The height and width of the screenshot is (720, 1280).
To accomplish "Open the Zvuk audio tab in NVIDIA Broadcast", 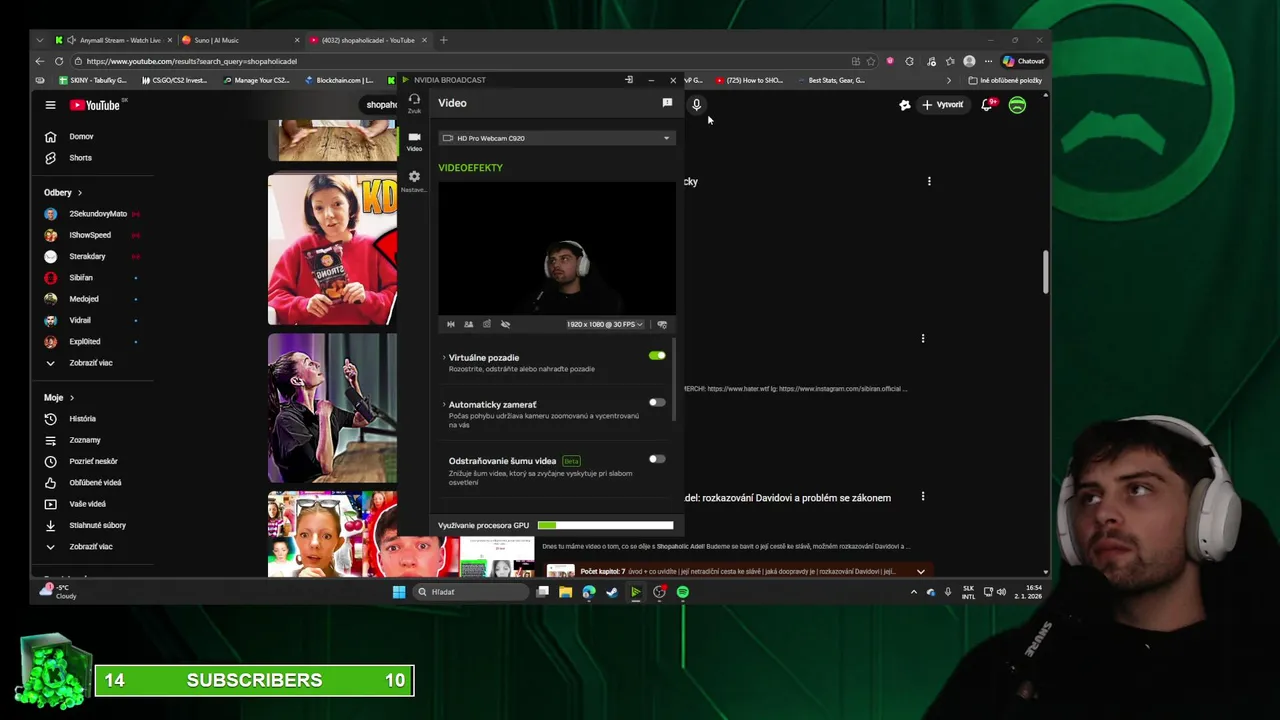I will [x=414, y=103].
